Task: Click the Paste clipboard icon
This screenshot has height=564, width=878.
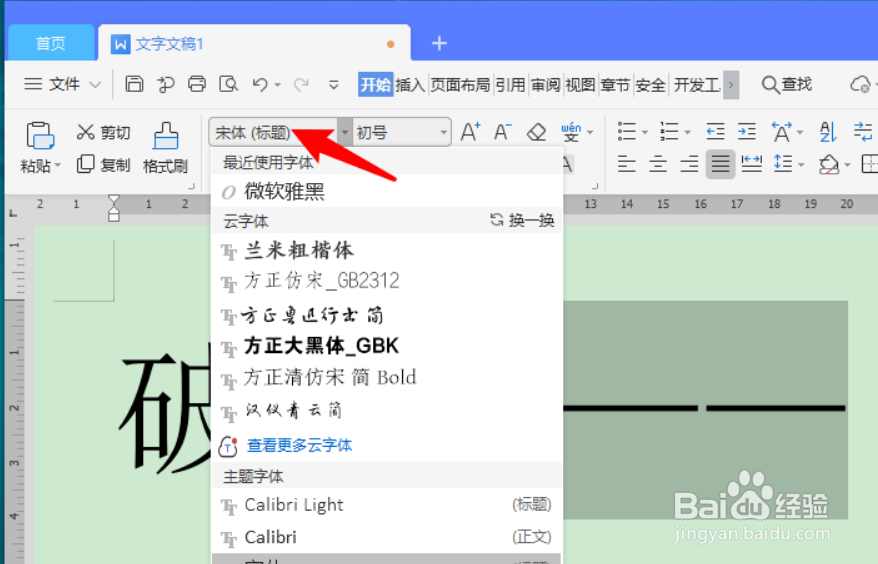Action: pyautogui.click(x=40, y=136)
